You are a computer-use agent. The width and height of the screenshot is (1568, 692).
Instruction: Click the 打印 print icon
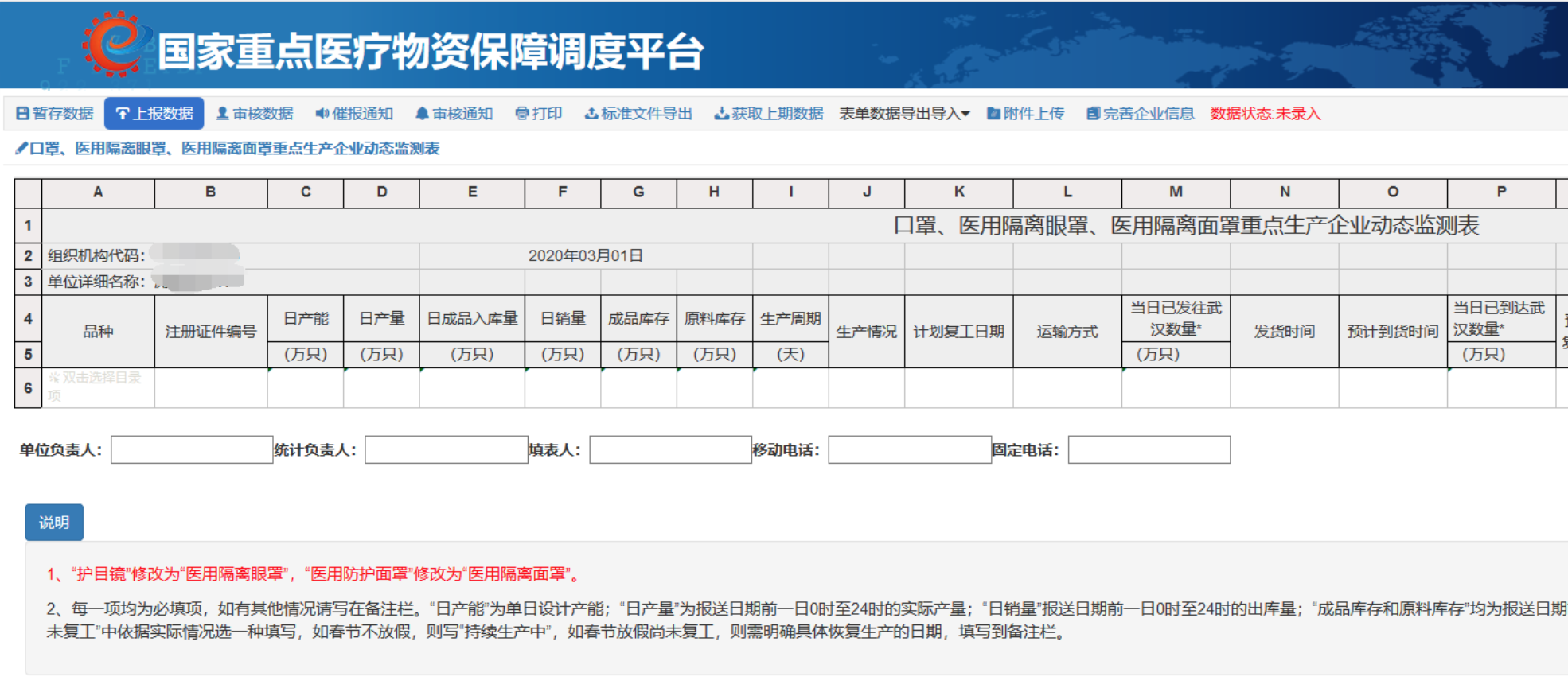tap(522, 114)
